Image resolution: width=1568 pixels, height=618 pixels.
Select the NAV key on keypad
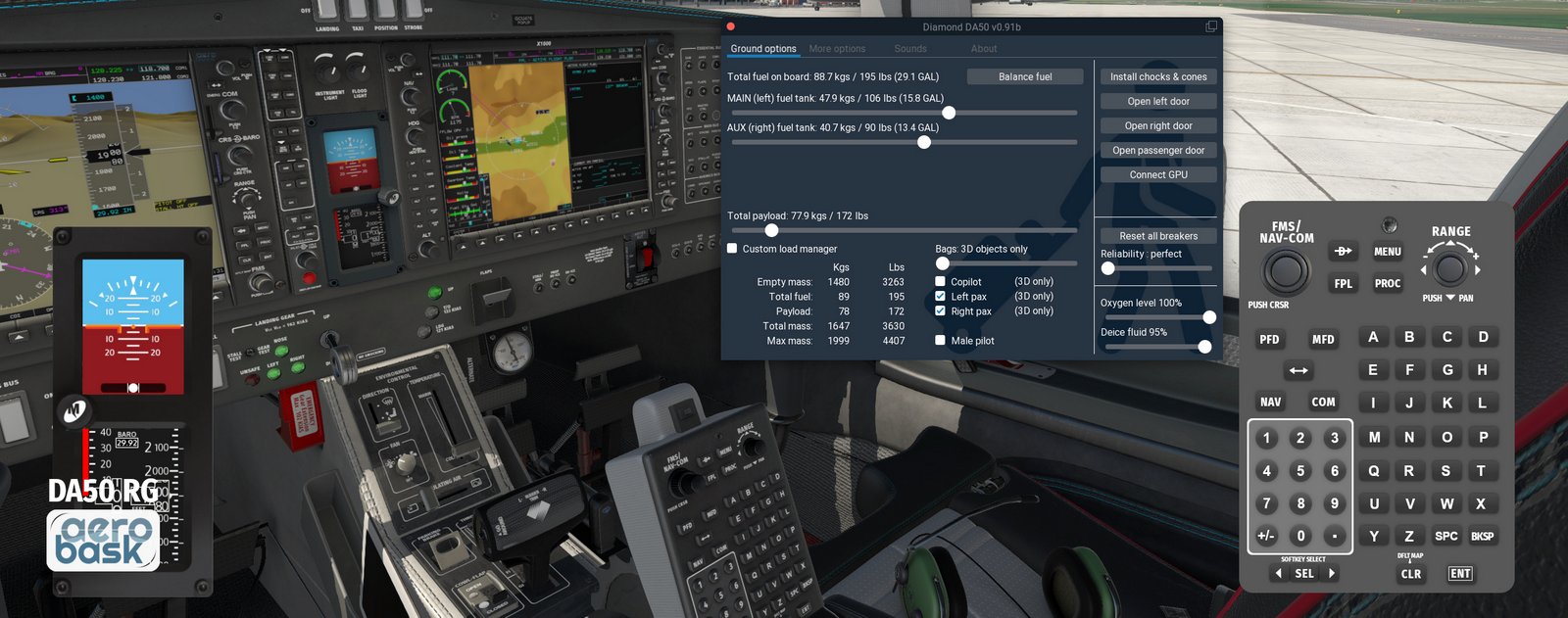point(1270,403)
